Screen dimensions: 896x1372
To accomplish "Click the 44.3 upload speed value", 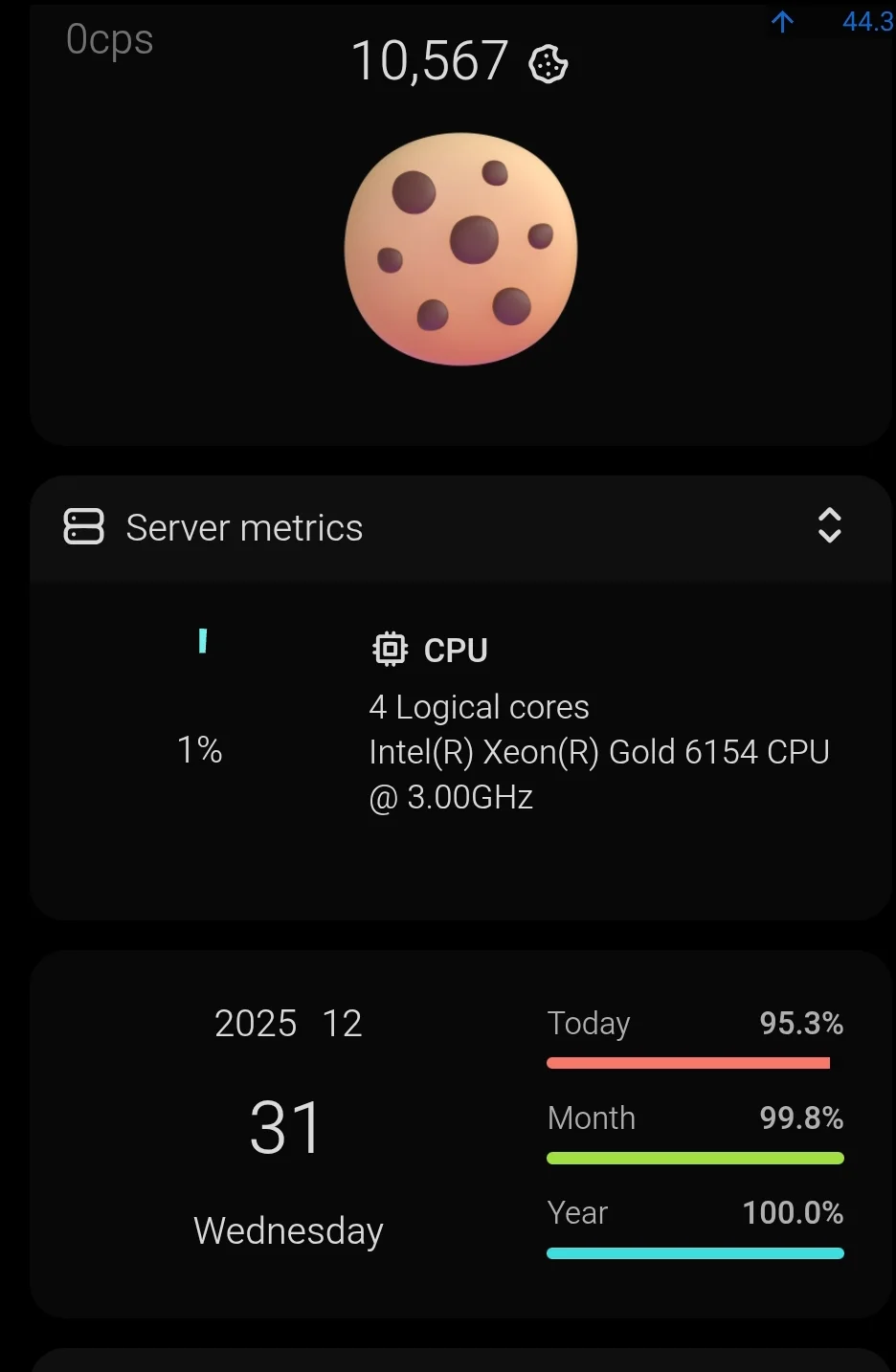I will coord(867,21).
